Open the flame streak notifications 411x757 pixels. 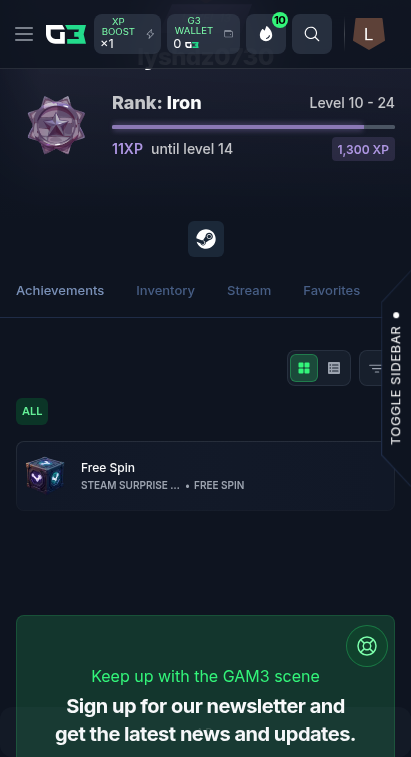[x=266, y=34]
